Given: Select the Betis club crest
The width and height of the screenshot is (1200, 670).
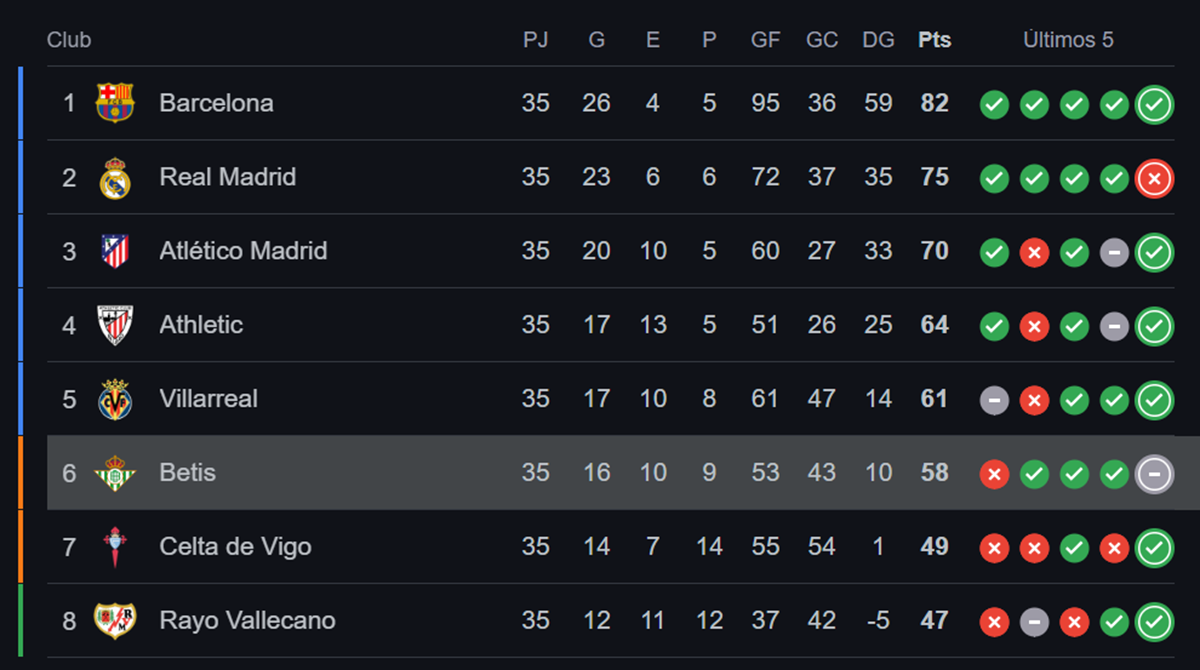Looking at the screenshot, I should pos(115,473).
